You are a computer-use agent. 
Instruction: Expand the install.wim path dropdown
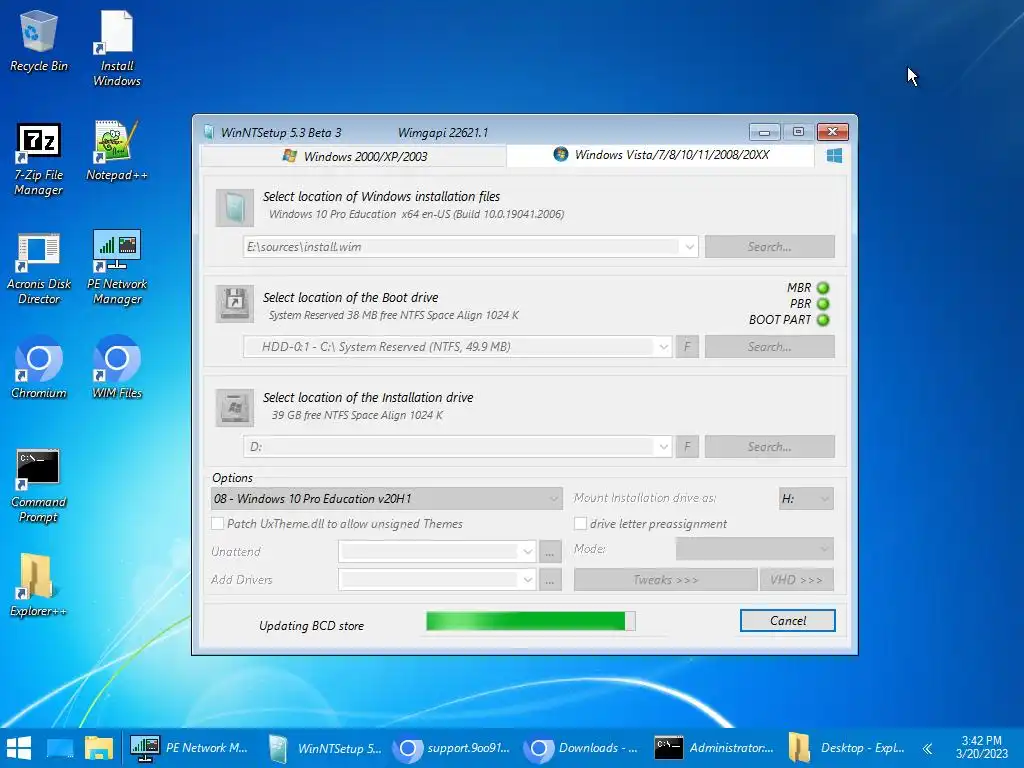(689, 247)
